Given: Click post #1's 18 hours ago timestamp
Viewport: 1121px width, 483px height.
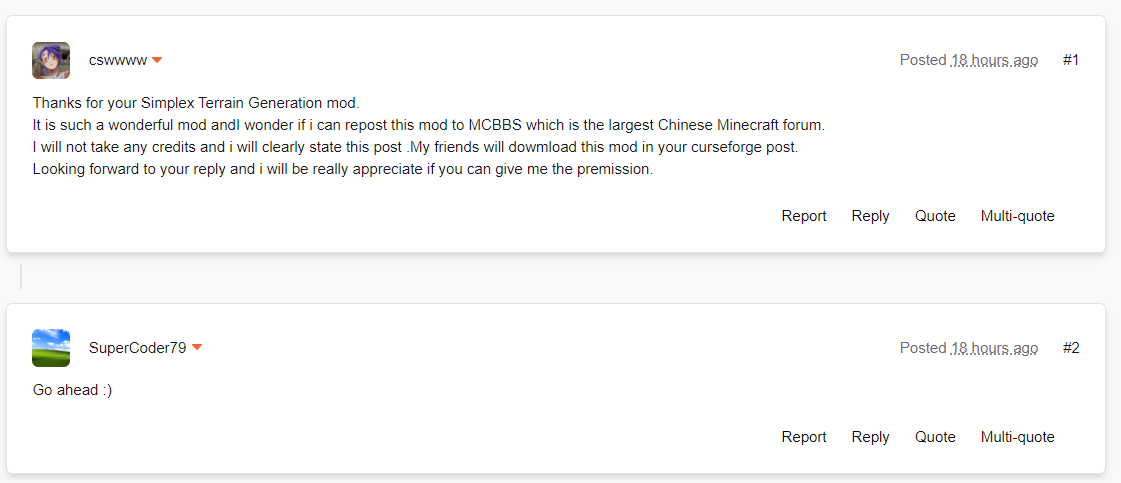Looking at the screenshot, I should (x=994, y=61).
